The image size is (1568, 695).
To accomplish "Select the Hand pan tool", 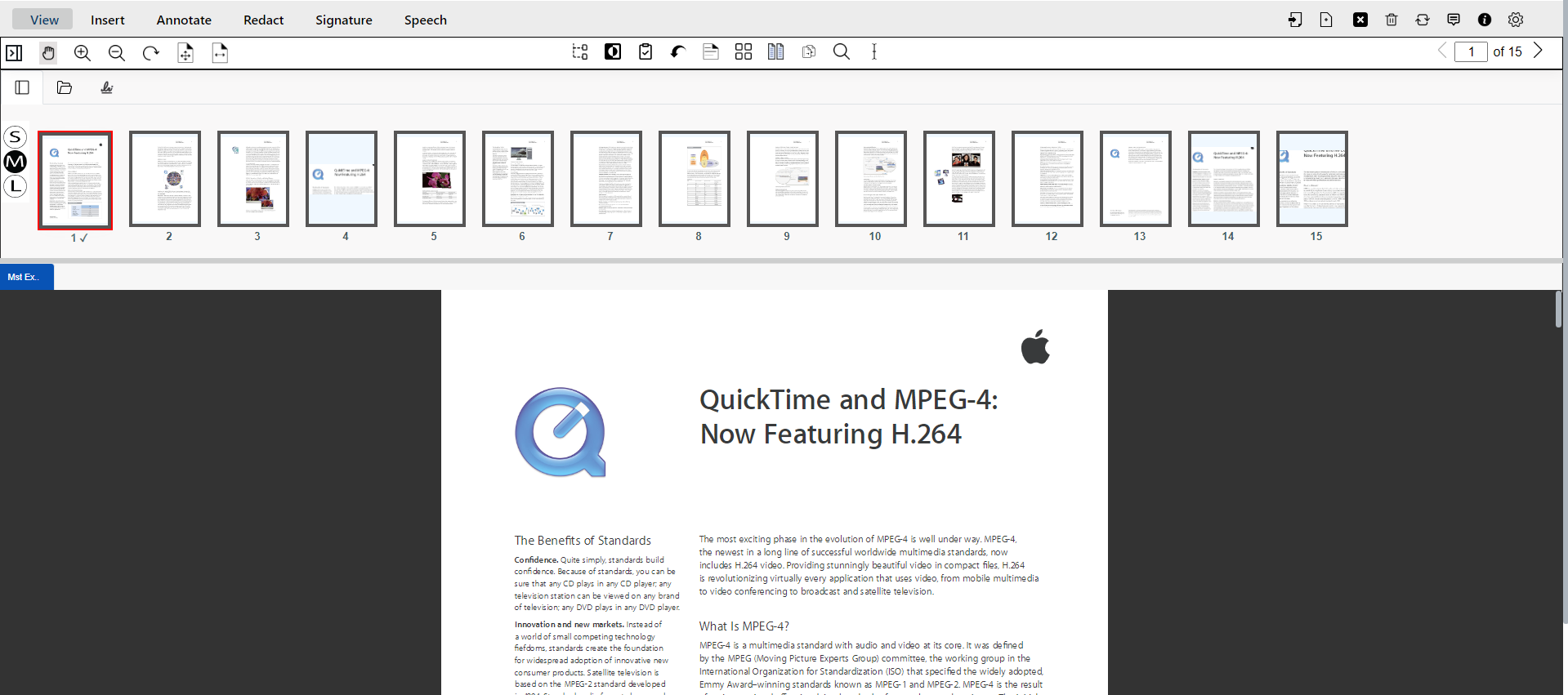I will 48,53.
